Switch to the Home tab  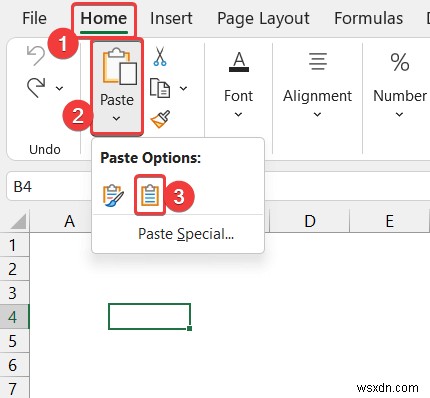click(x=104, y=18)
